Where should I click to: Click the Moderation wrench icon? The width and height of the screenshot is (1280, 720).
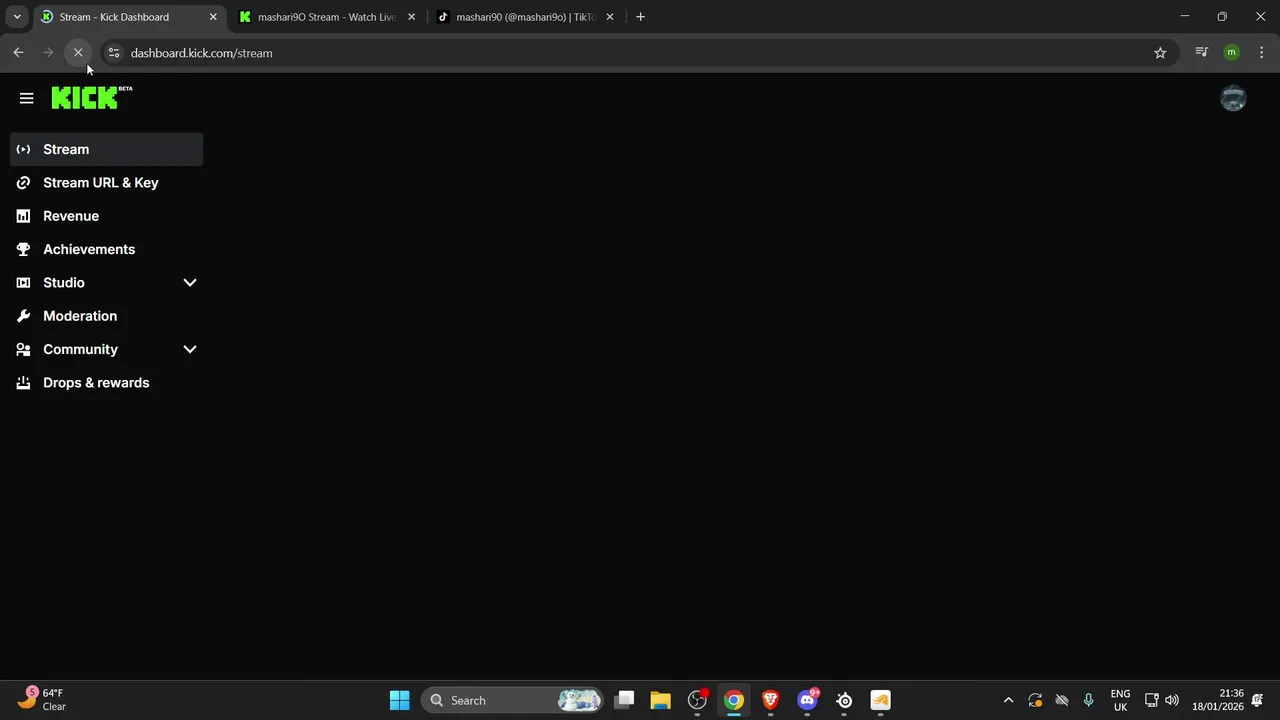23,316
